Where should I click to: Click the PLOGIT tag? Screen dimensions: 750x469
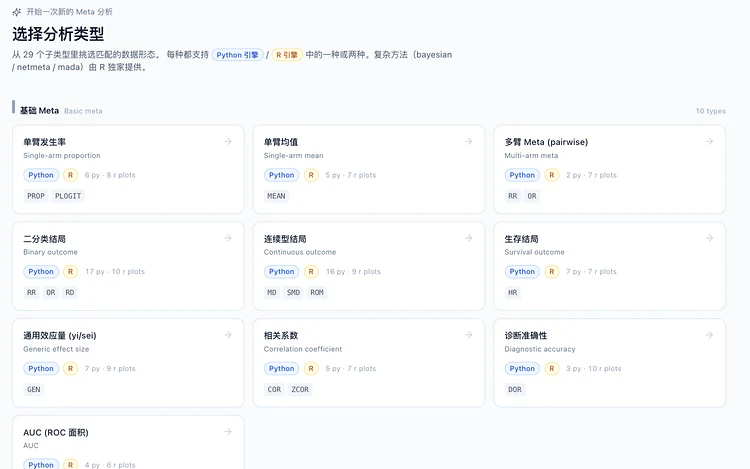click(x=68, y=196)
